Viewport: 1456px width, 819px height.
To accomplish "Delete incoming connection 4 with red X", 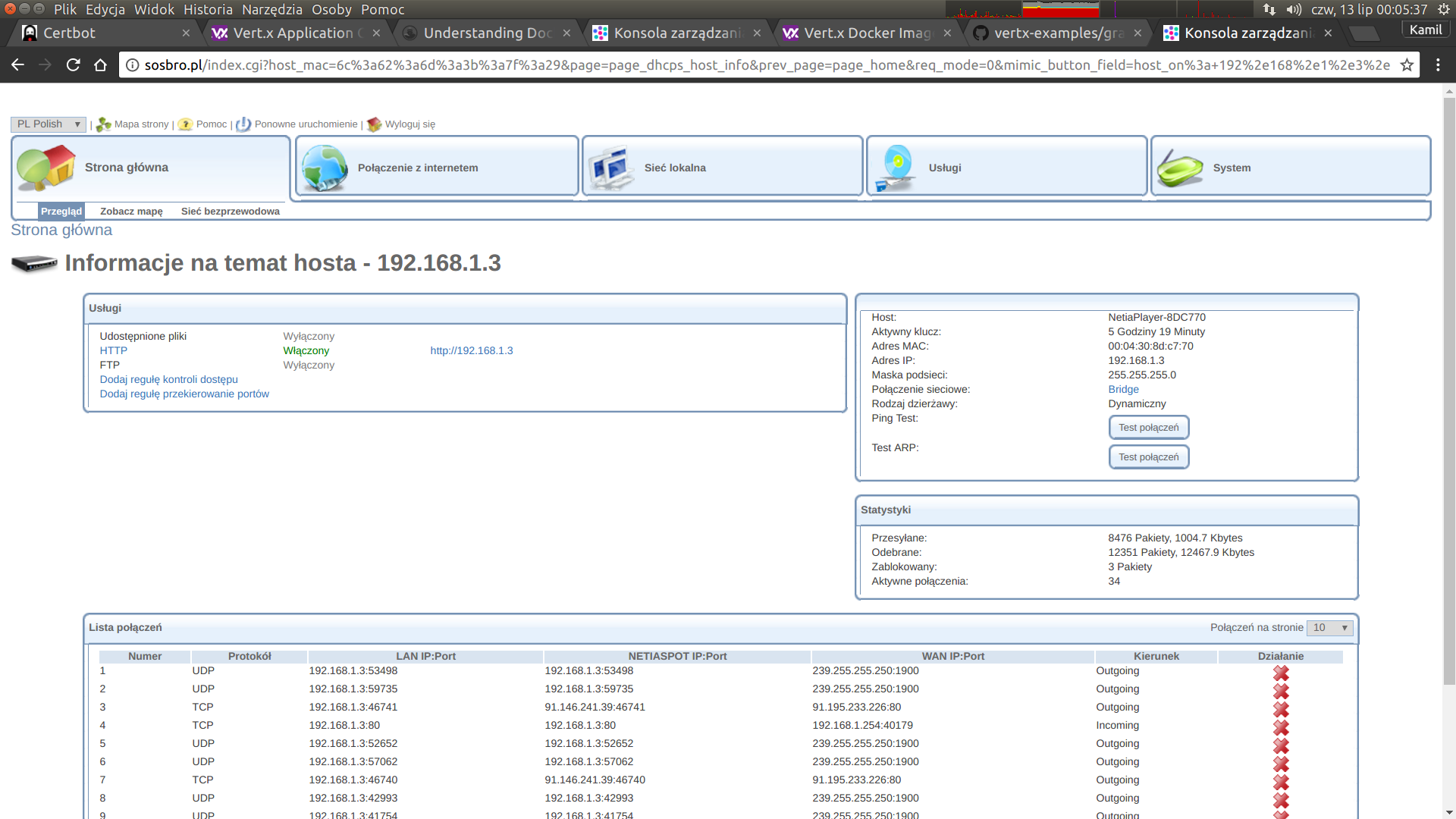I will click(x=1281, y=727).
